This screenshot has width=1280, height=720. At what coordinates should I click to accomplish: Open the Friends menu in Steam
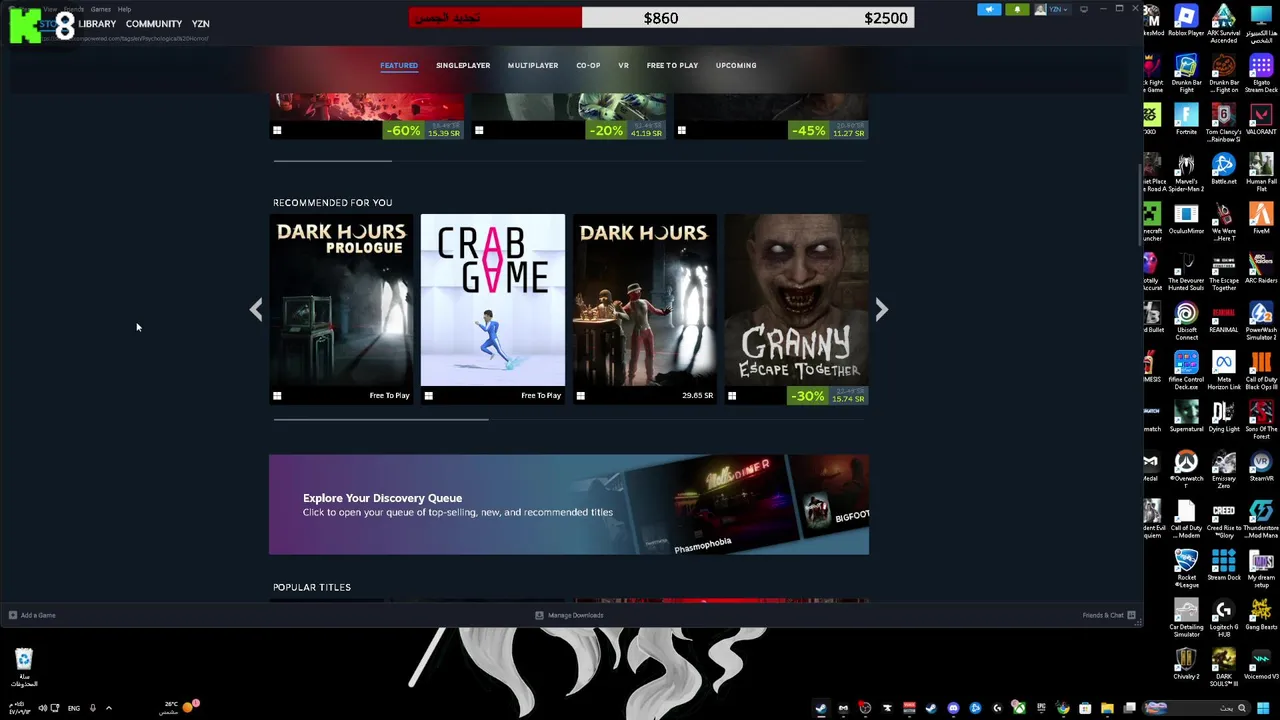click(x=74, y=9)
